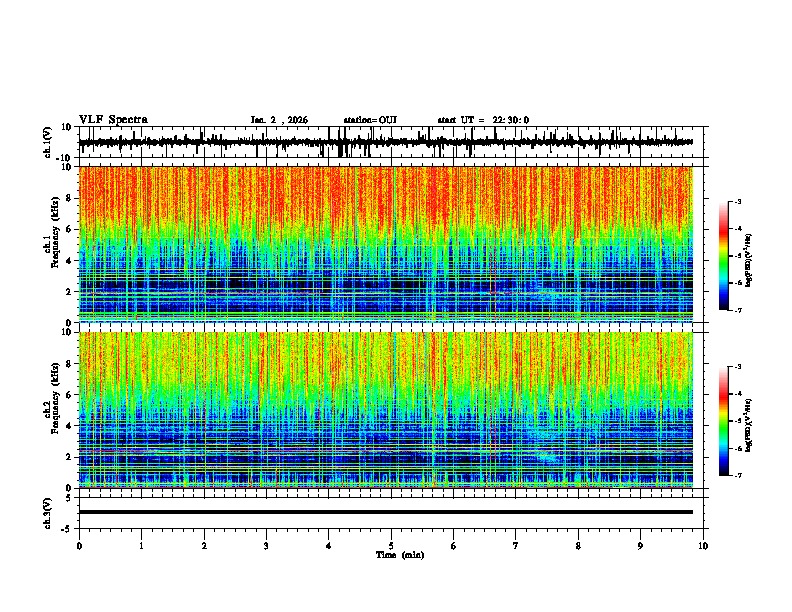Click the "Time (min)" axis title
The image size is (792, 612).
pyautogui.click(x=400, y=555)
